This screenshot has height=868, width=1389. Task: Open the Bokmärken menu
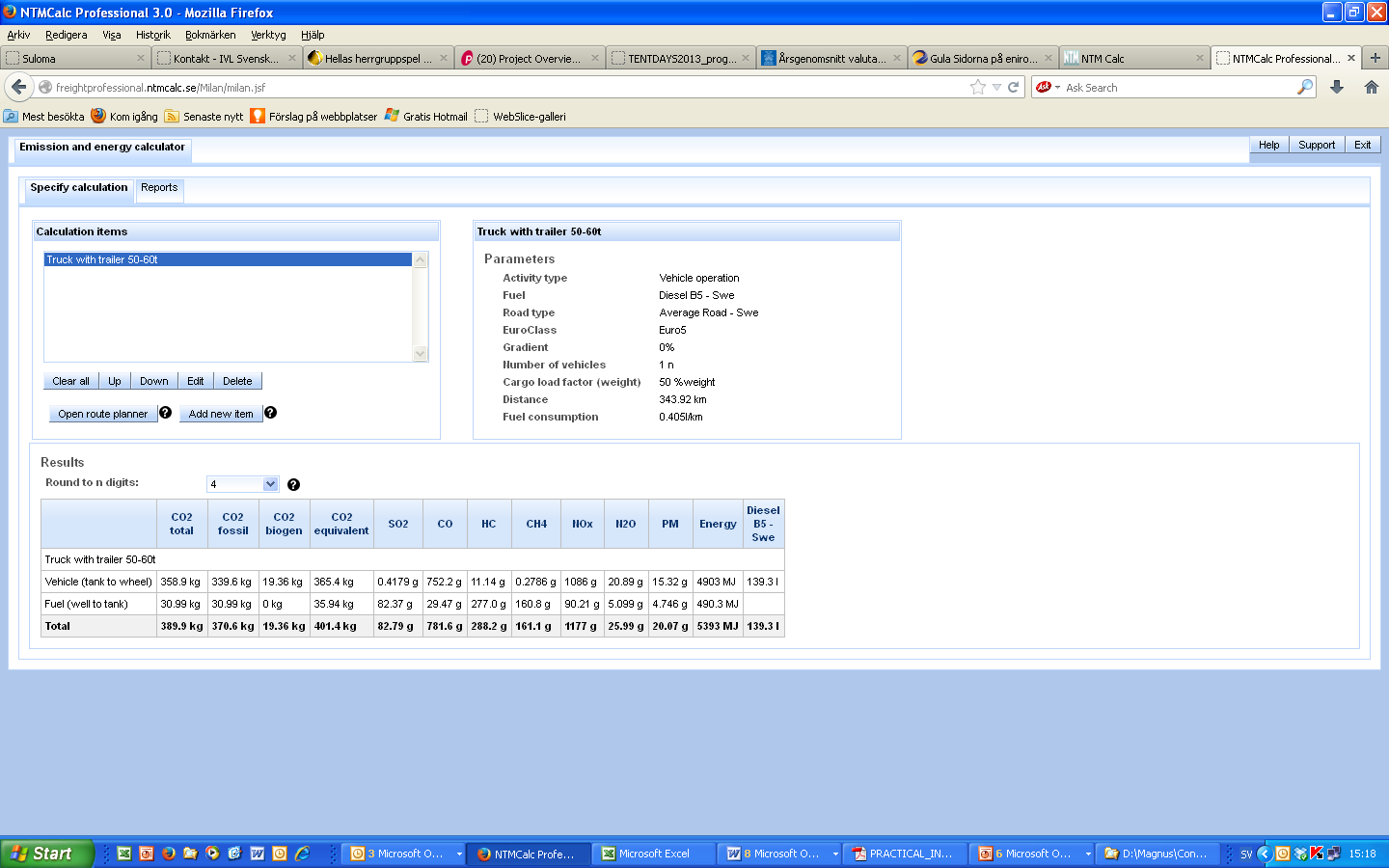[210, 35]
